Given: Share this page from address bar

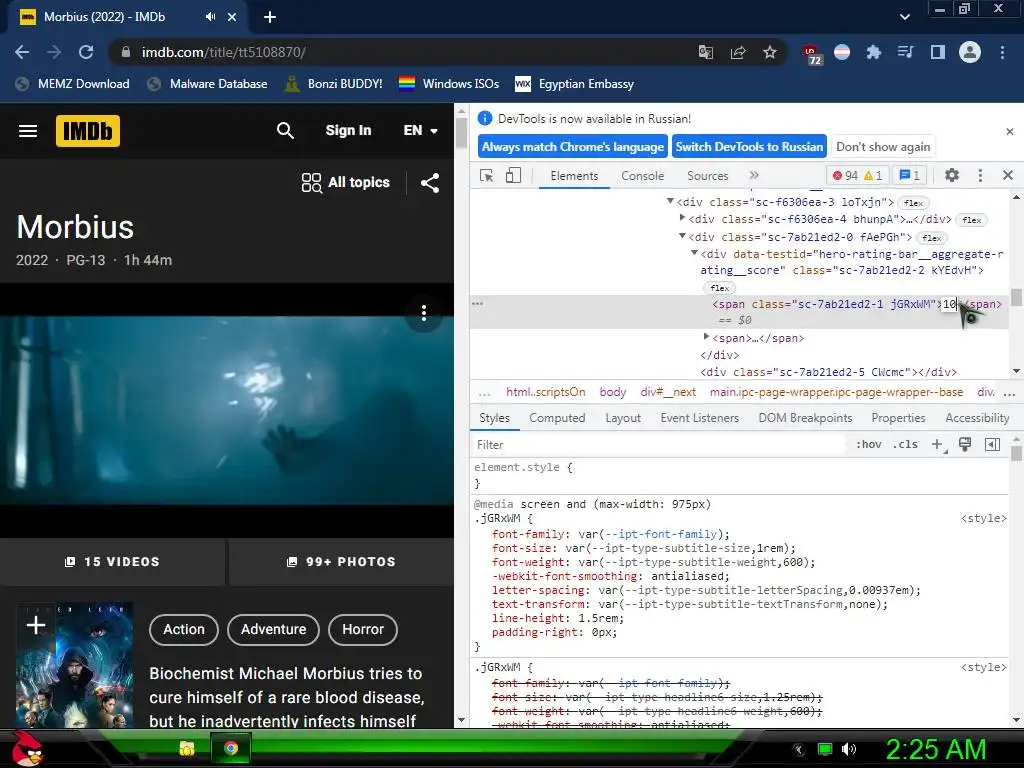Looking at the screenshot, I should pos(738,52).
